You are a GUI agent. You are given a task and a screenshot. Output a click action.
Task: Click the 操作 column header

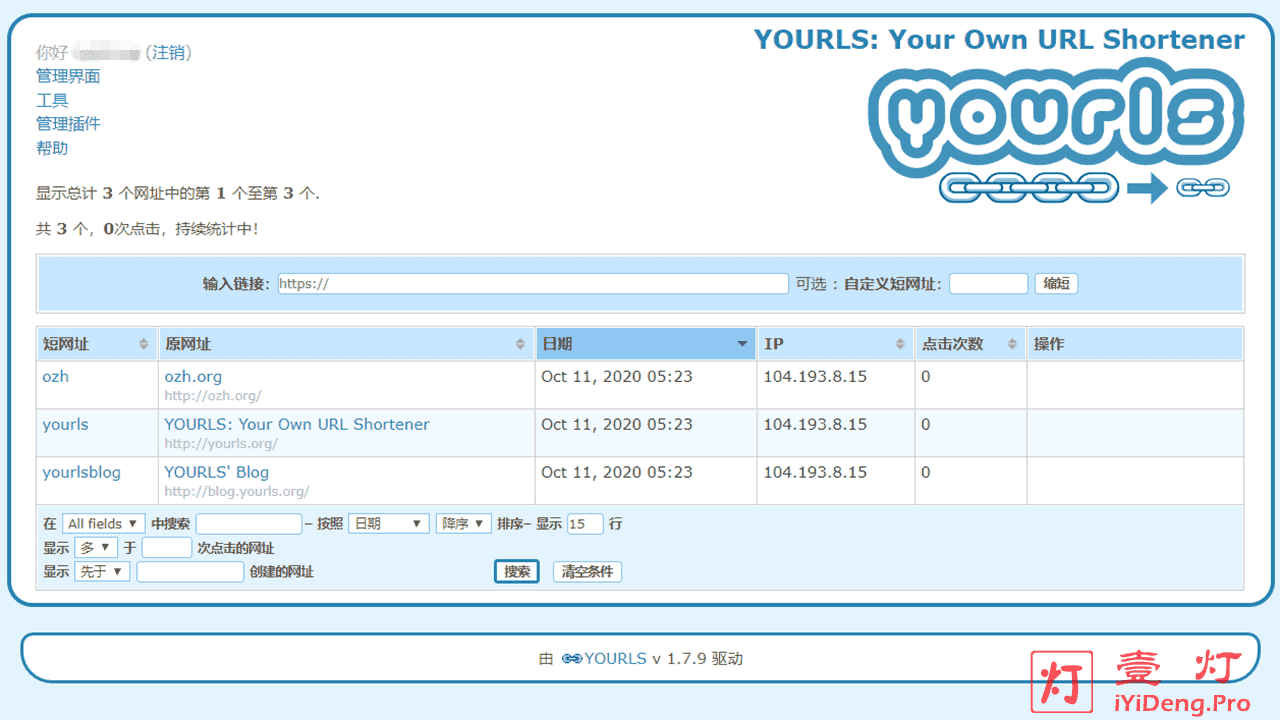tap(1135, 344)
